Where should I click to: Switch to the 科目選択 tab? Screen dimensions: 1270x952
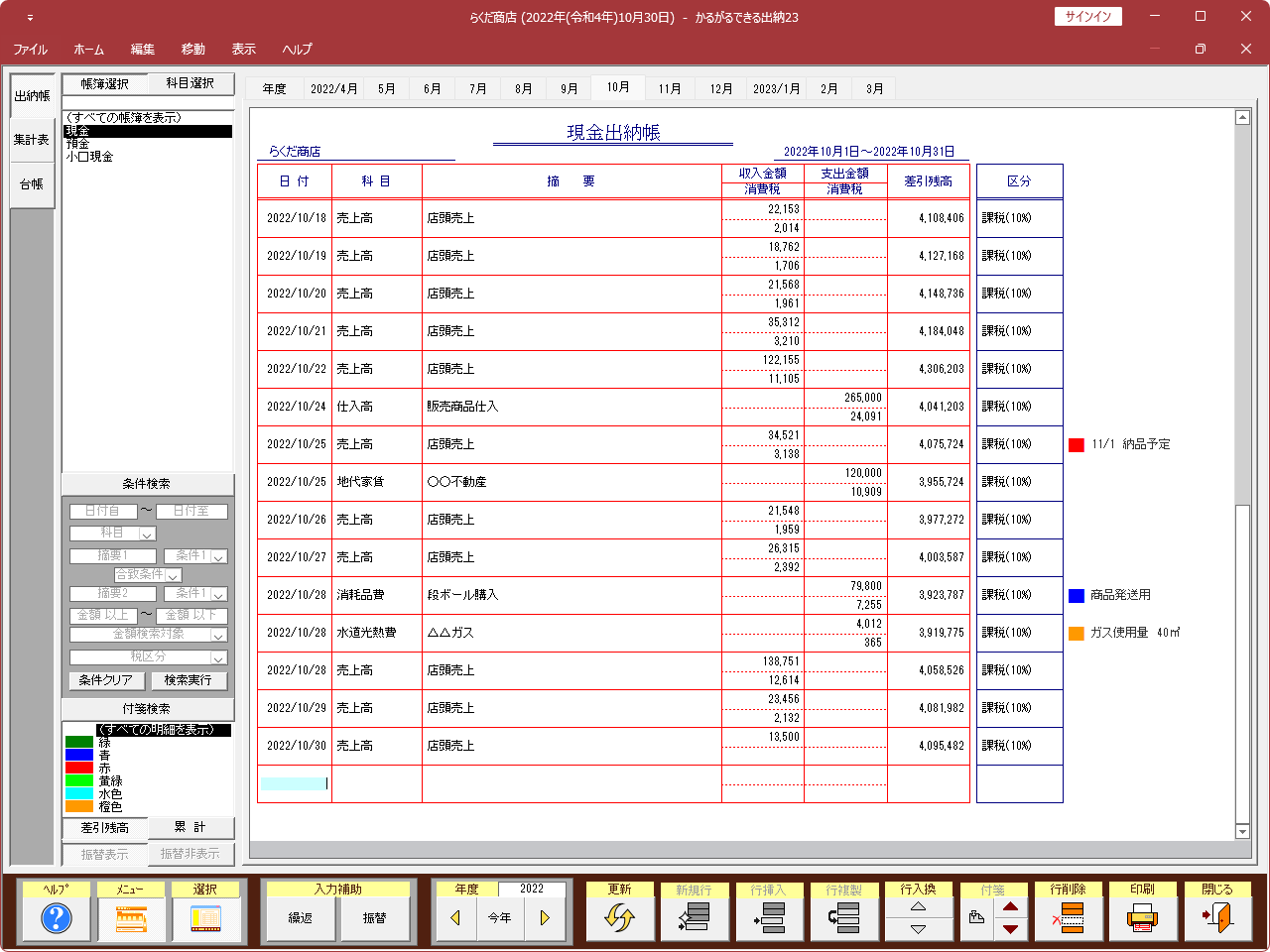(x=190, y=83)
